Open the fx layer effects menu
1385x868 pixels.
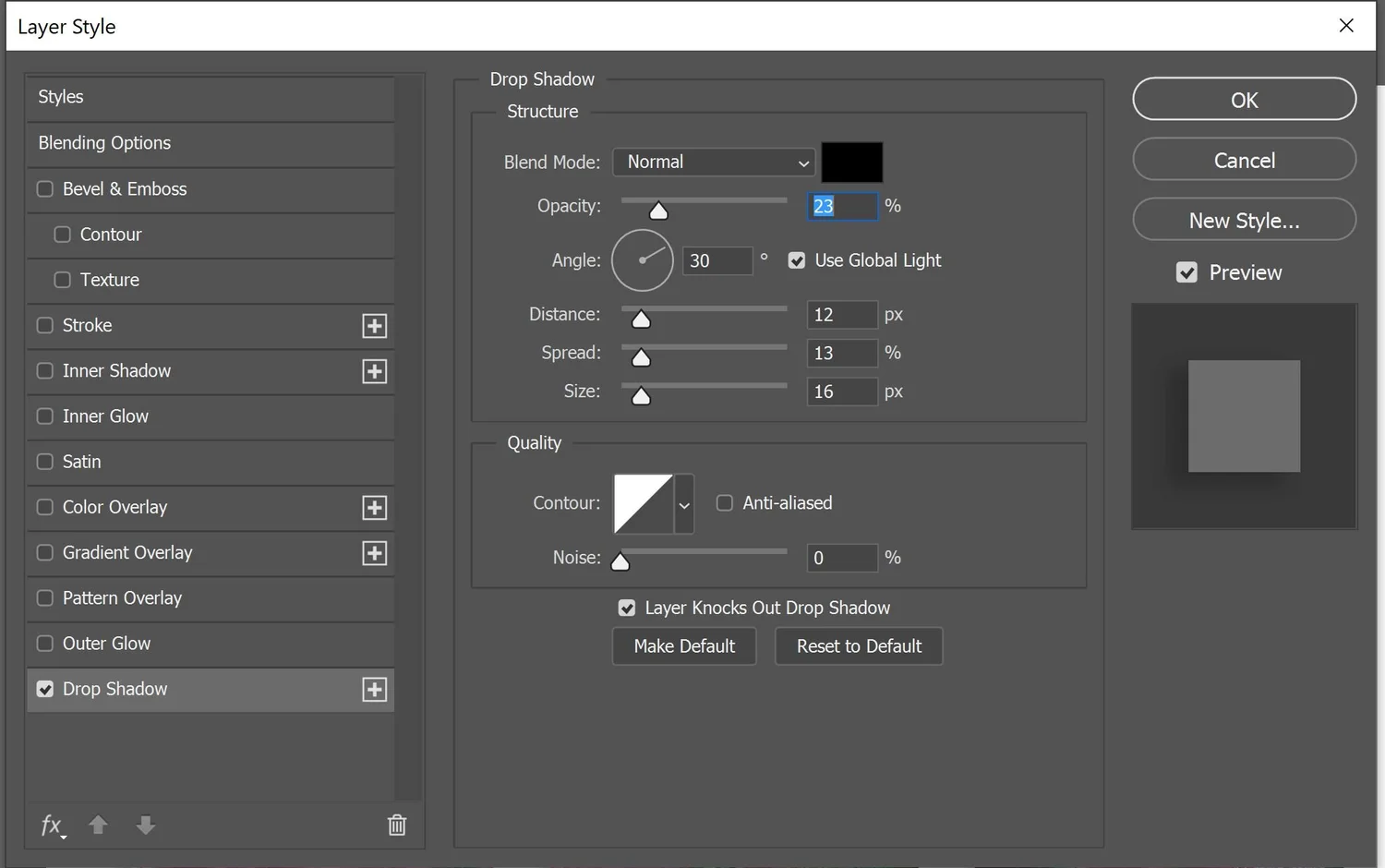tap(53, 826)
